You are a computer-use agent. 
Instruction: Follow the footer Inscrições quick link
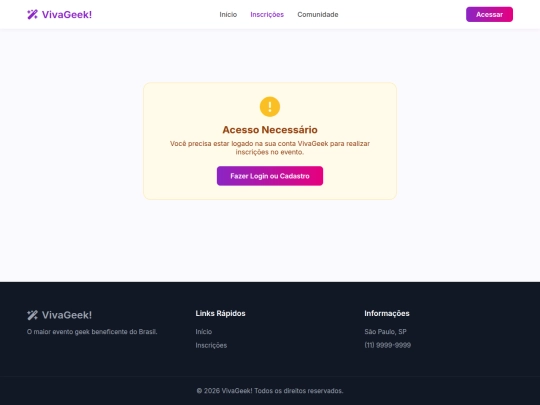(211, 345)
